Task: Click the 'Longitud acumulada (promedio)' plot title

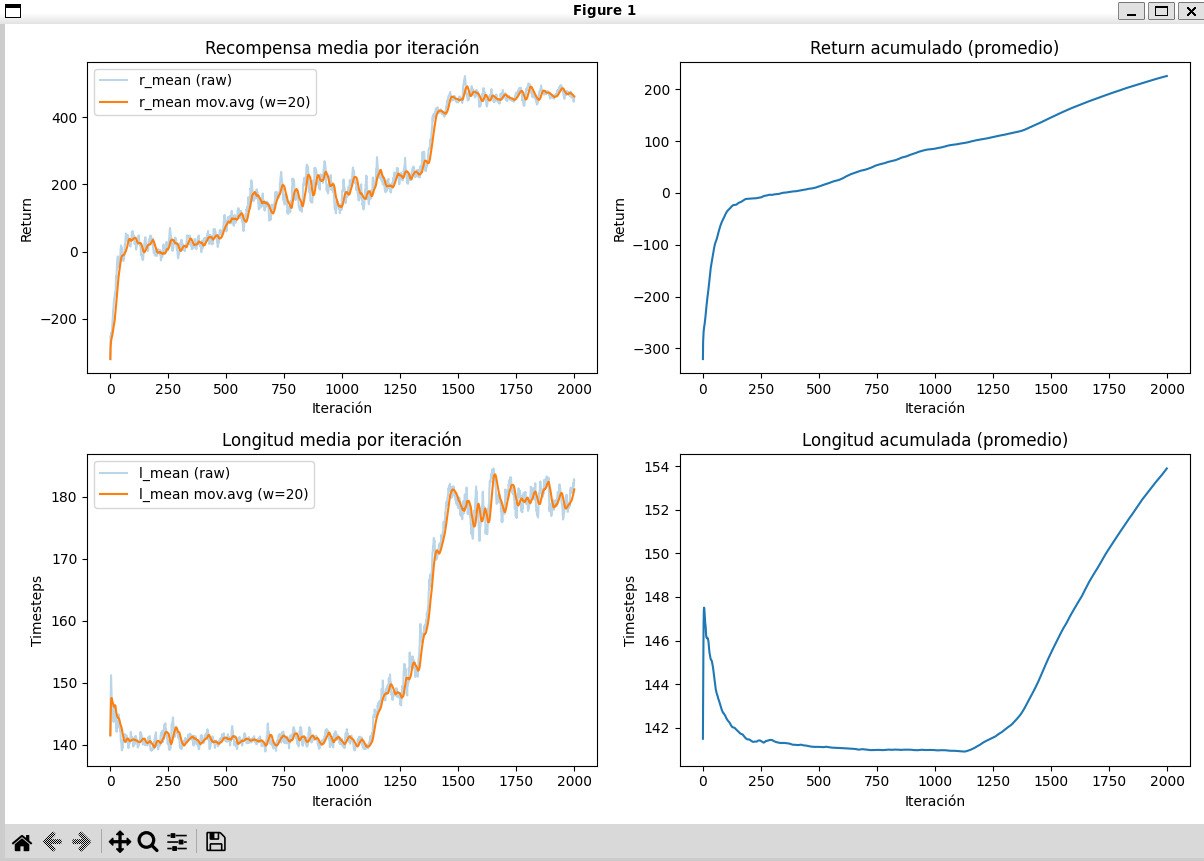Action: coord(934,440)
